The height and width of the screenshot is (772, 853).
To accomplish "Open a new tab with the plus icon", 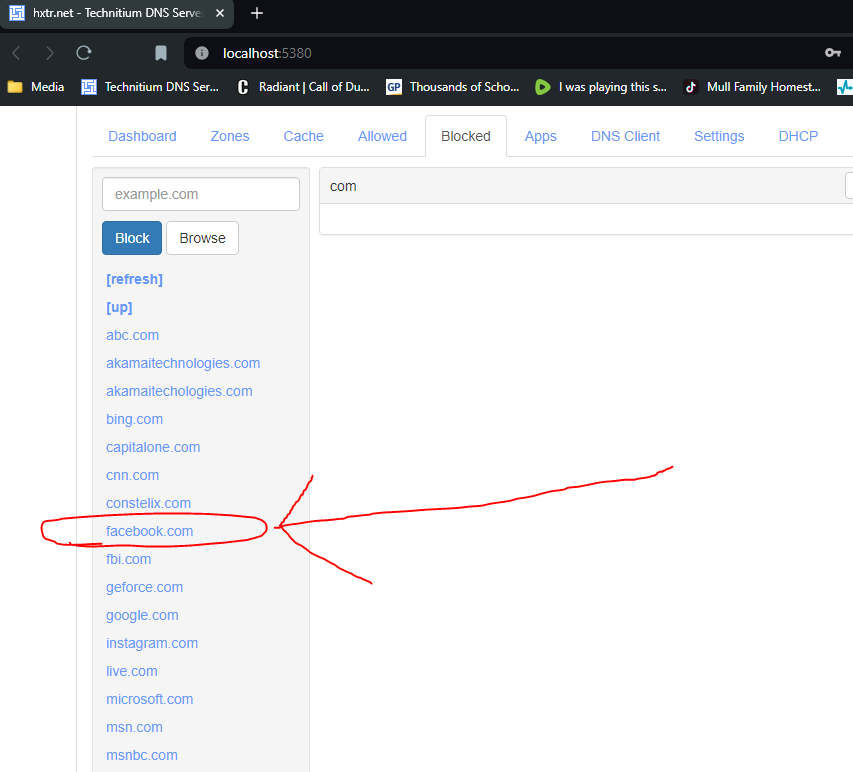I will click(x=257, y=13).
